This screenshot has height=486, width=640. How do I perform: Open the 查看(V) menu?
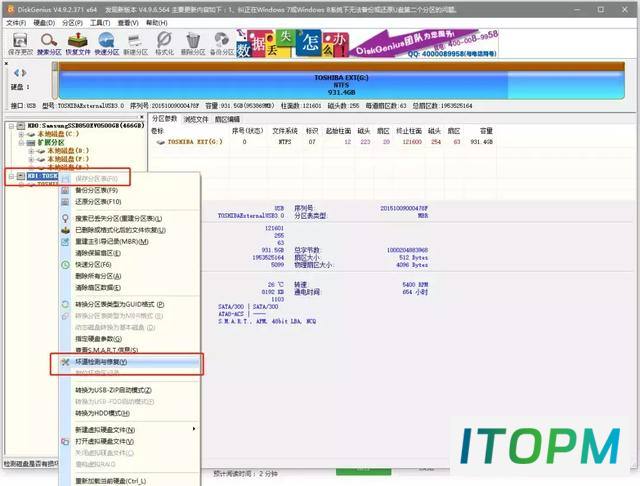coord(128,23)
